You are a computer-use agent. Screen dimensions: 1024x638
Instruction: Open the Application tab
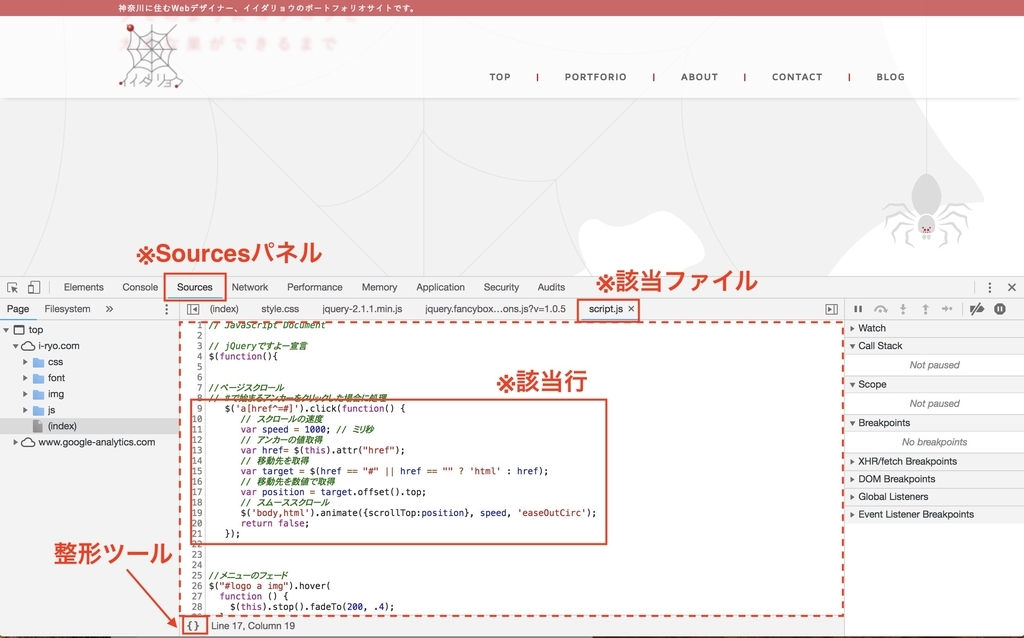(x=440, y=287)
